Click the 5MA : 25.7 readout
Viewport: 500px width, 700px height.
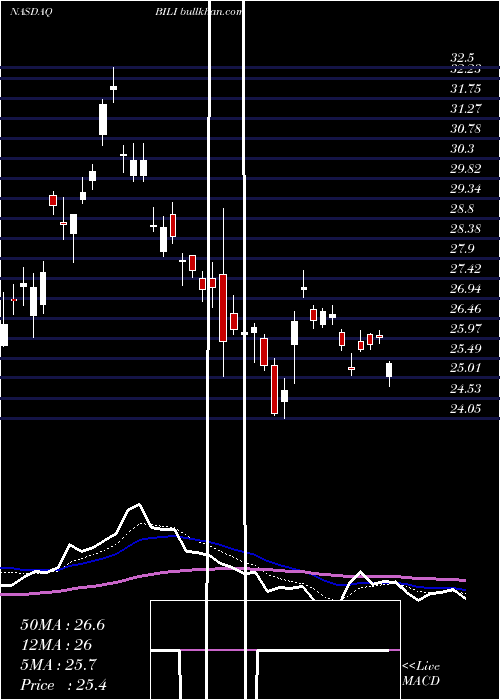pos(58,665)
